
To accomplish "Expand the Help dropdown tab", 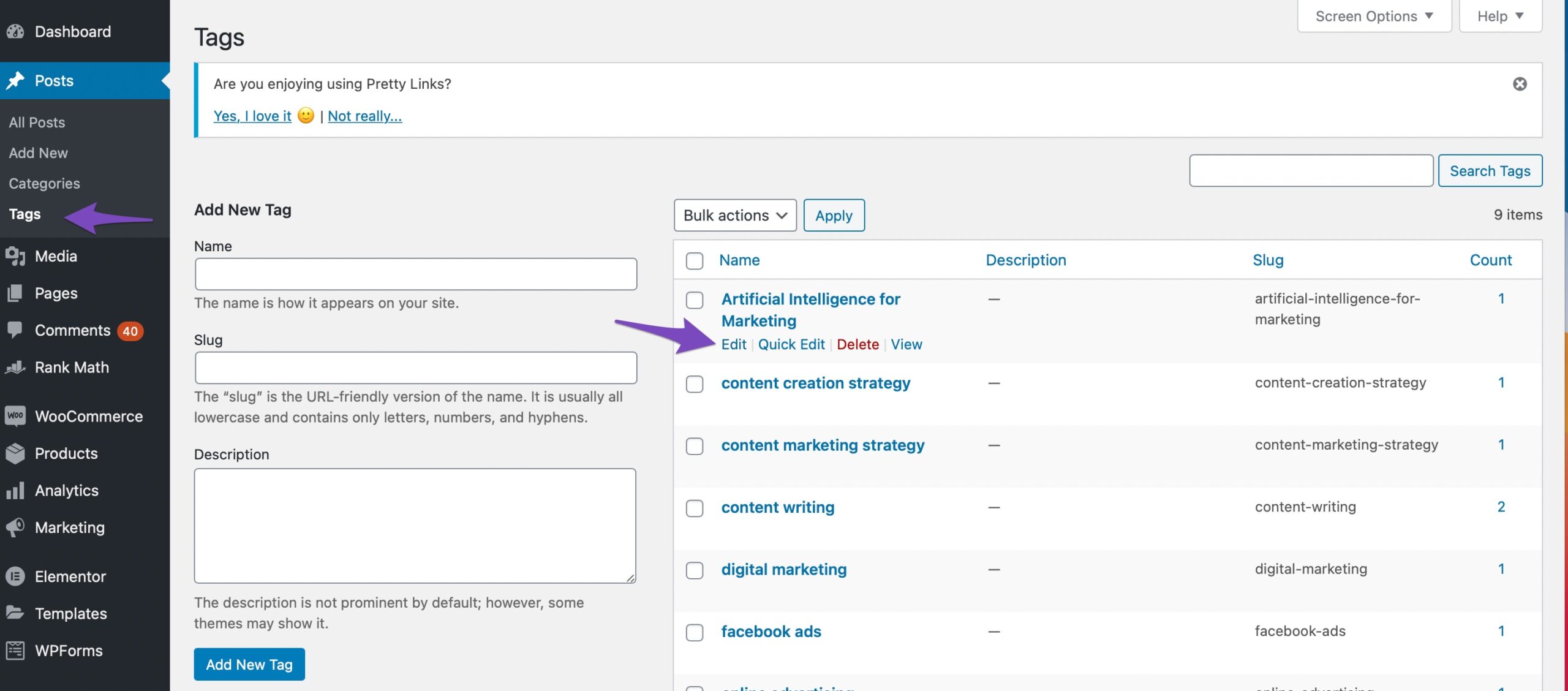I will 1500,16.
